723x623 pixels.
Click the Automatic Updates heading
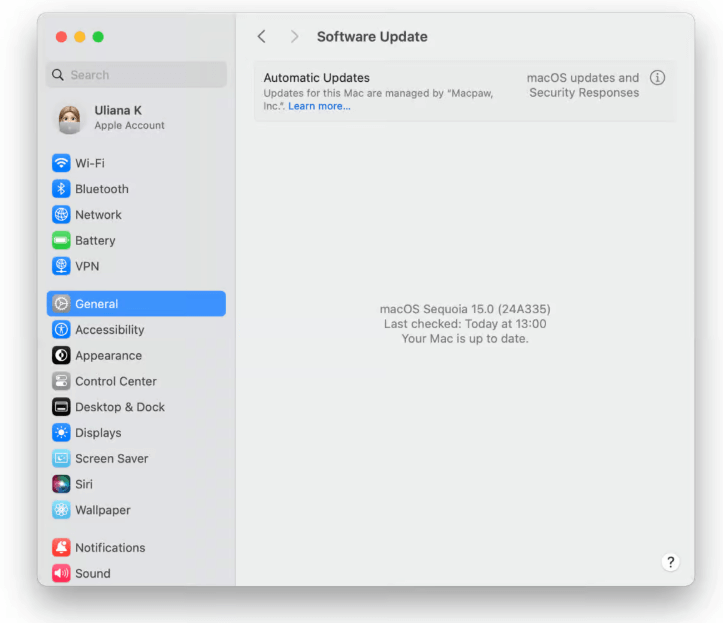point(316,78)
